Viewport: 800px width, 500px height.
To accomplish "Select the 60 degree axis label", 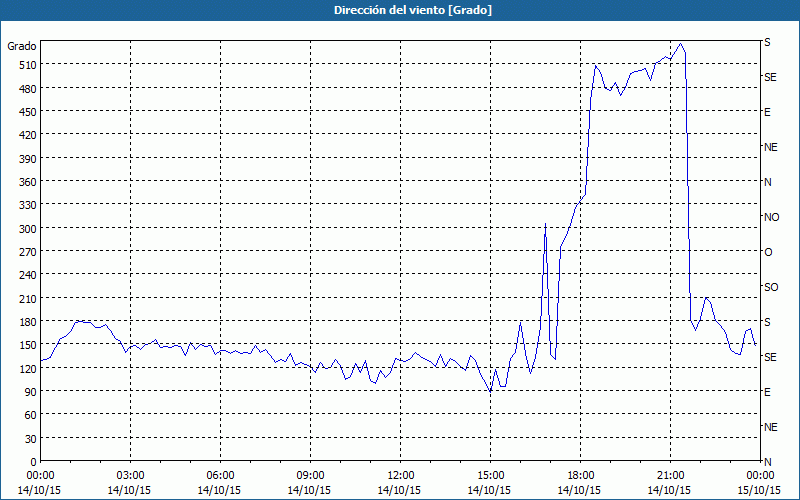I will tap(31, 415).
